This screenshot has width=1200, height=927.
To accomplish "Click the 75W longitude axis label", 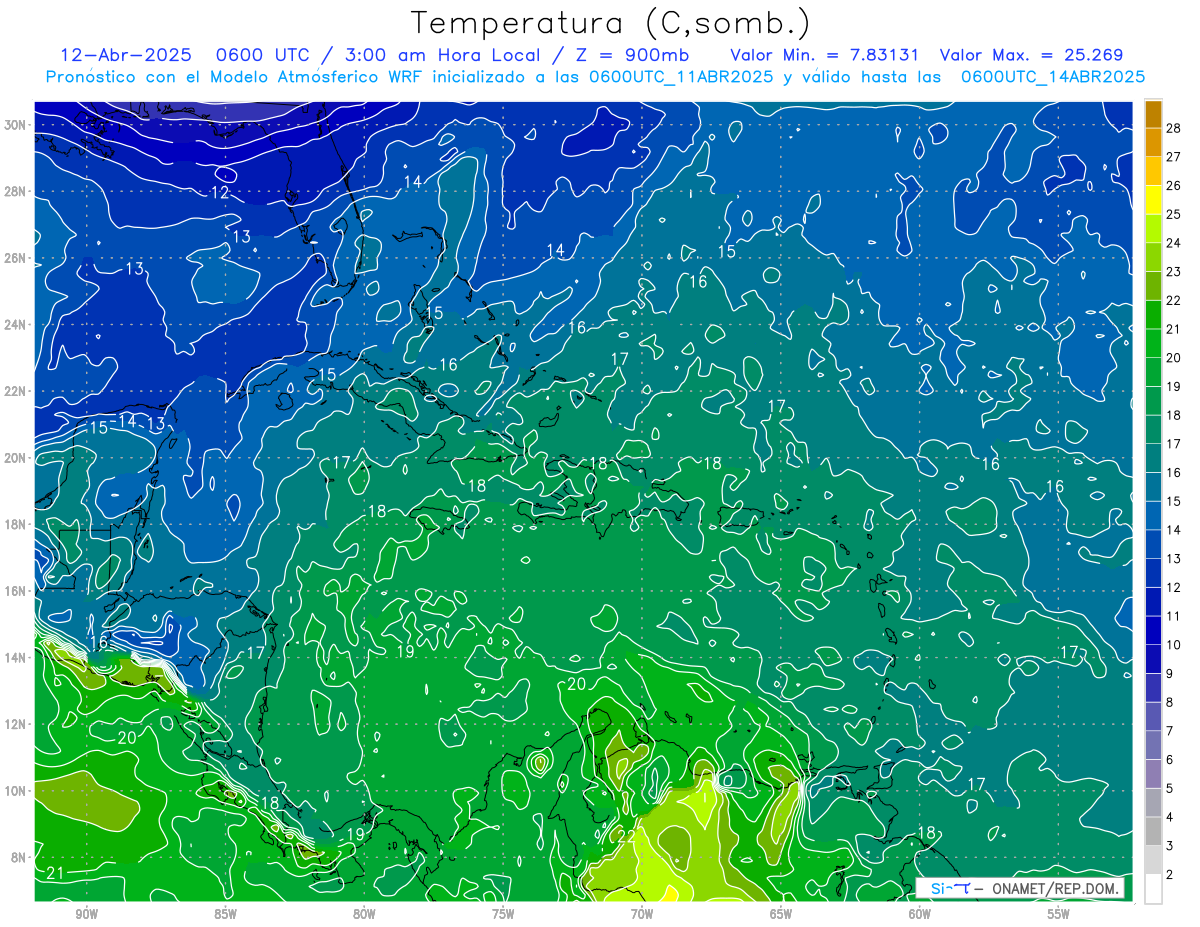I will (x=503, y=914).
